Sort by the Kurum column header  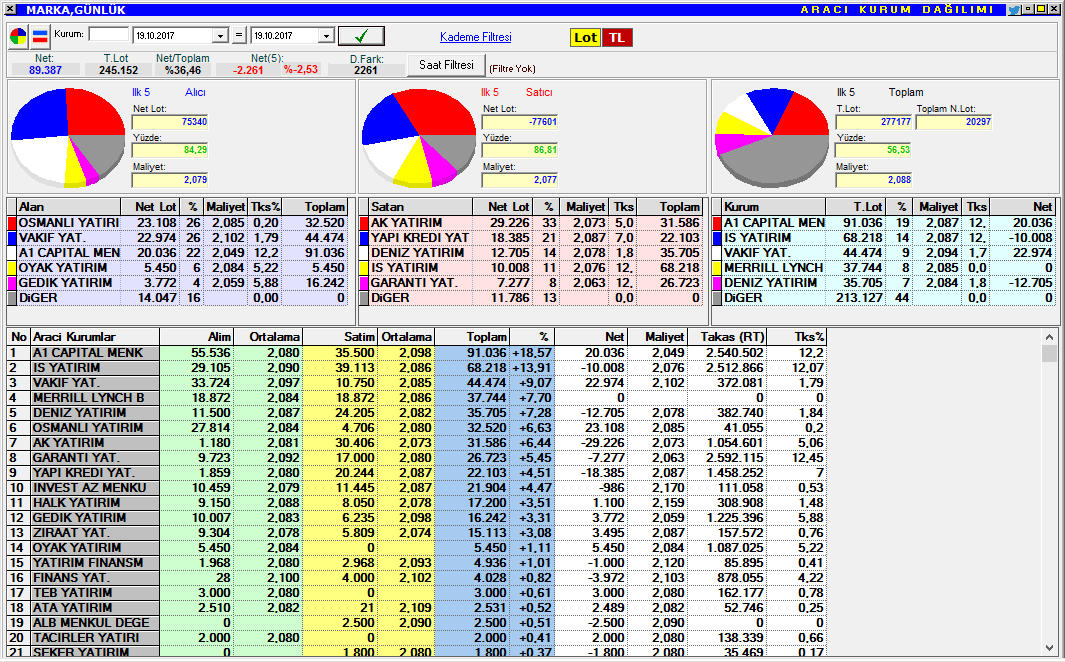click(774, 207)
